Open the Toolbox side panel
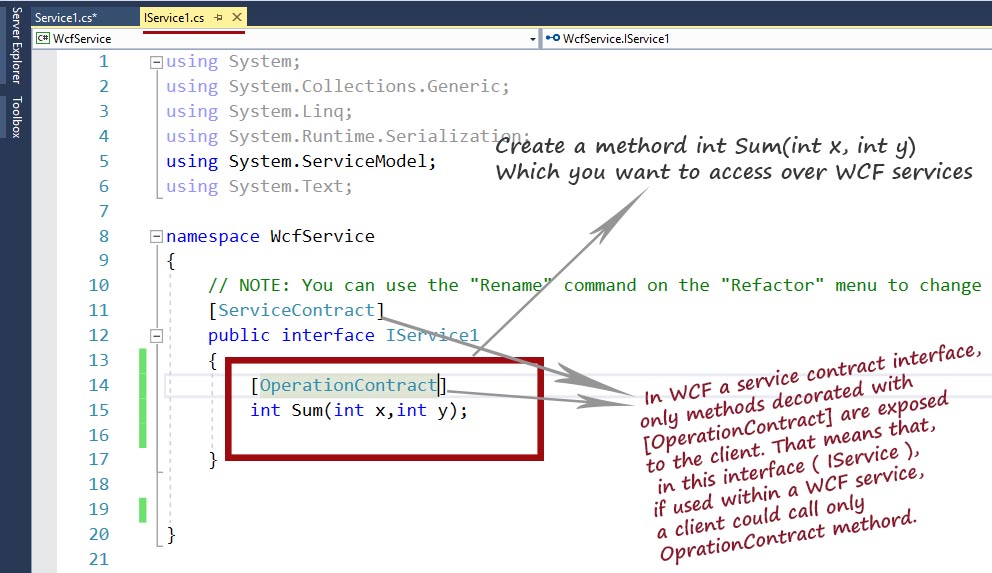The height and width of the screenshot is (573, 992). [16, 117]
